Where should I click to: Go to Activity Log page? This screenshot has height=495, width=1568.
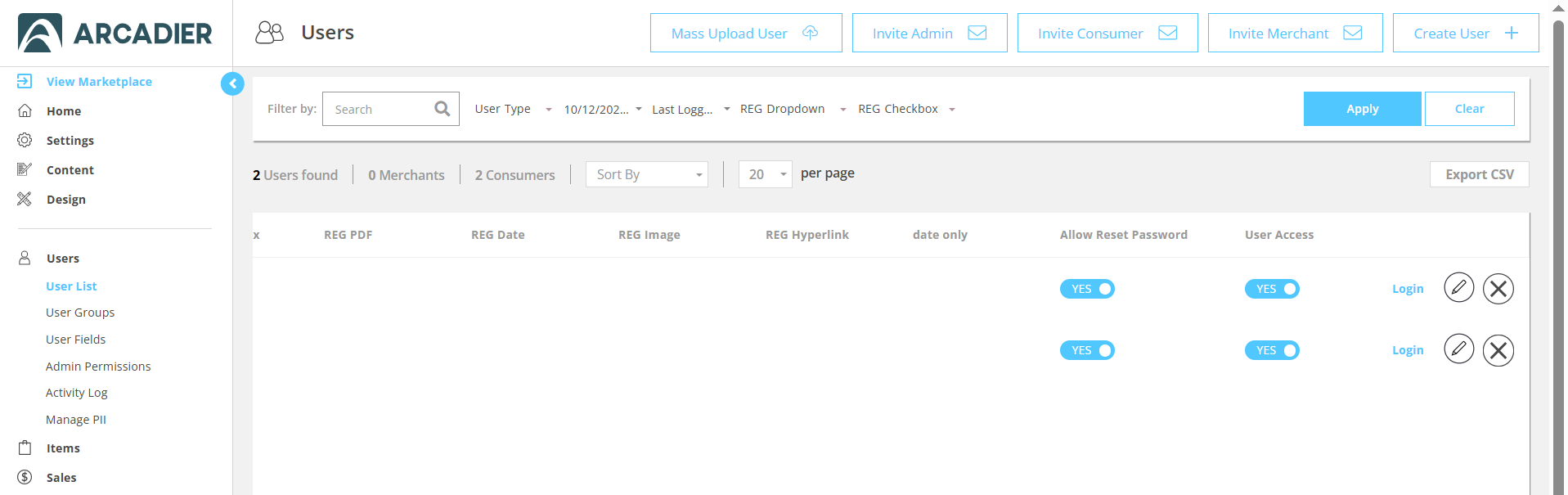pyautogui.click(x=77, y=393)
